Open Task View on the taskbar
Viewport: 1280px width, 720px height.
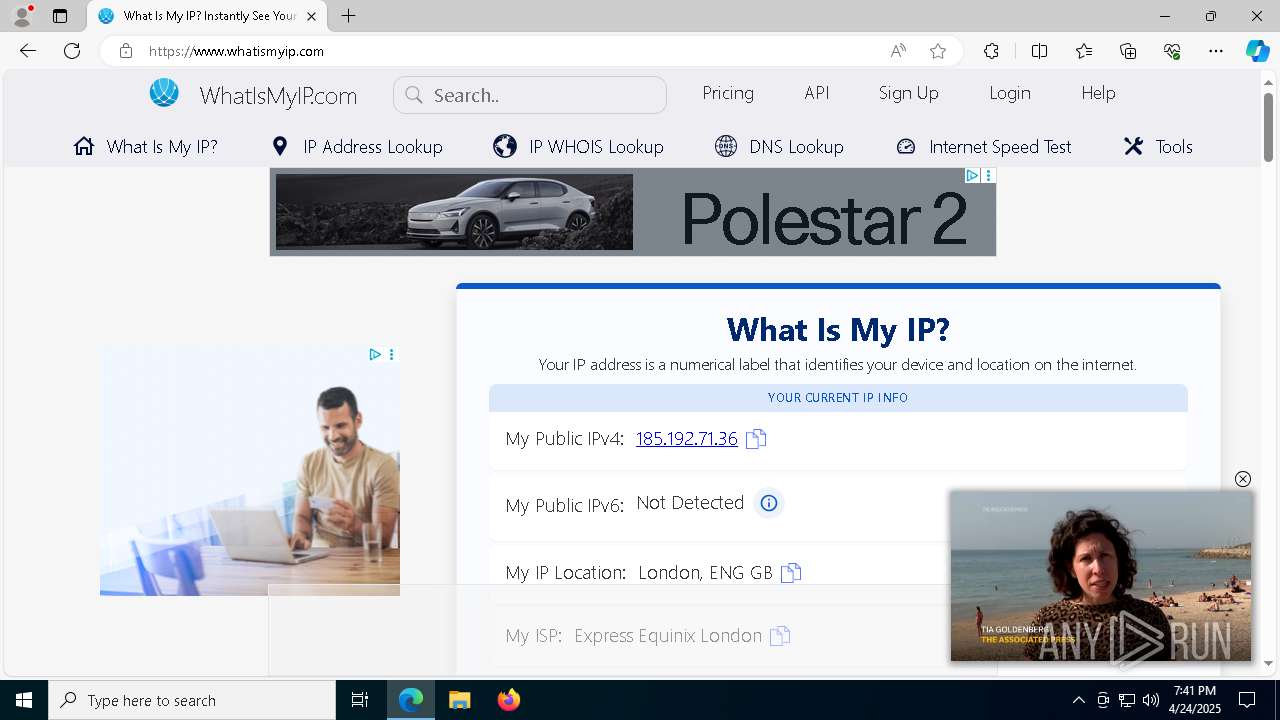tap(360, 700)
